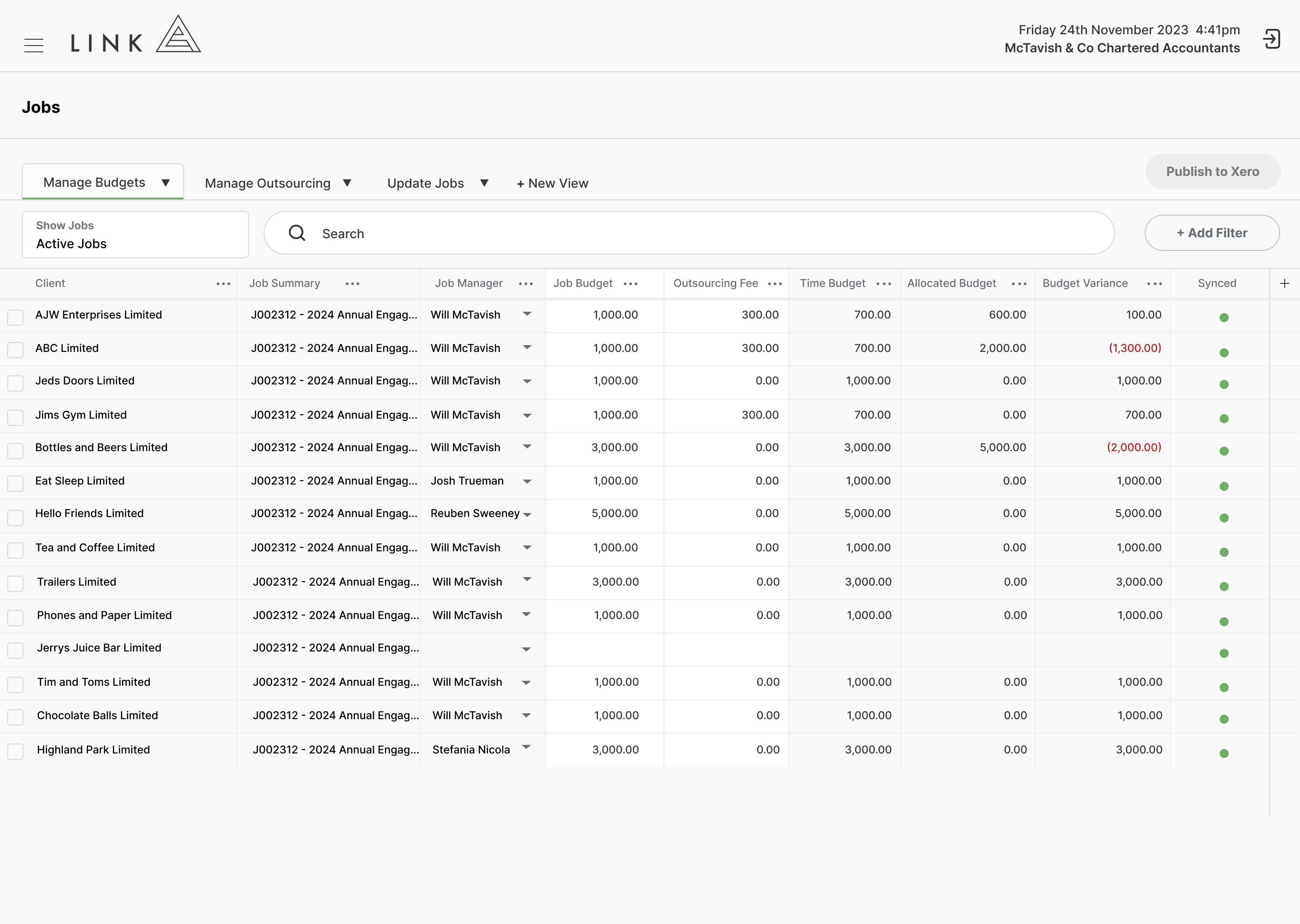Open Budget Variance column options dots
Viewport: 1300px width, 924px height.
[1155, 283]
